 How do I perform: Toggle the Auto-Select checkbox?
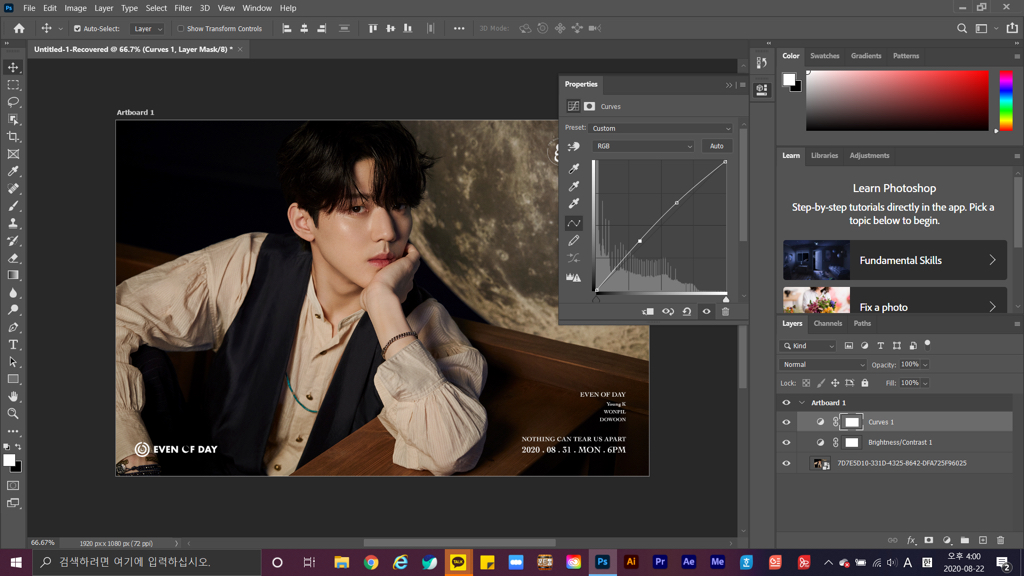click(x=77, y=29)
